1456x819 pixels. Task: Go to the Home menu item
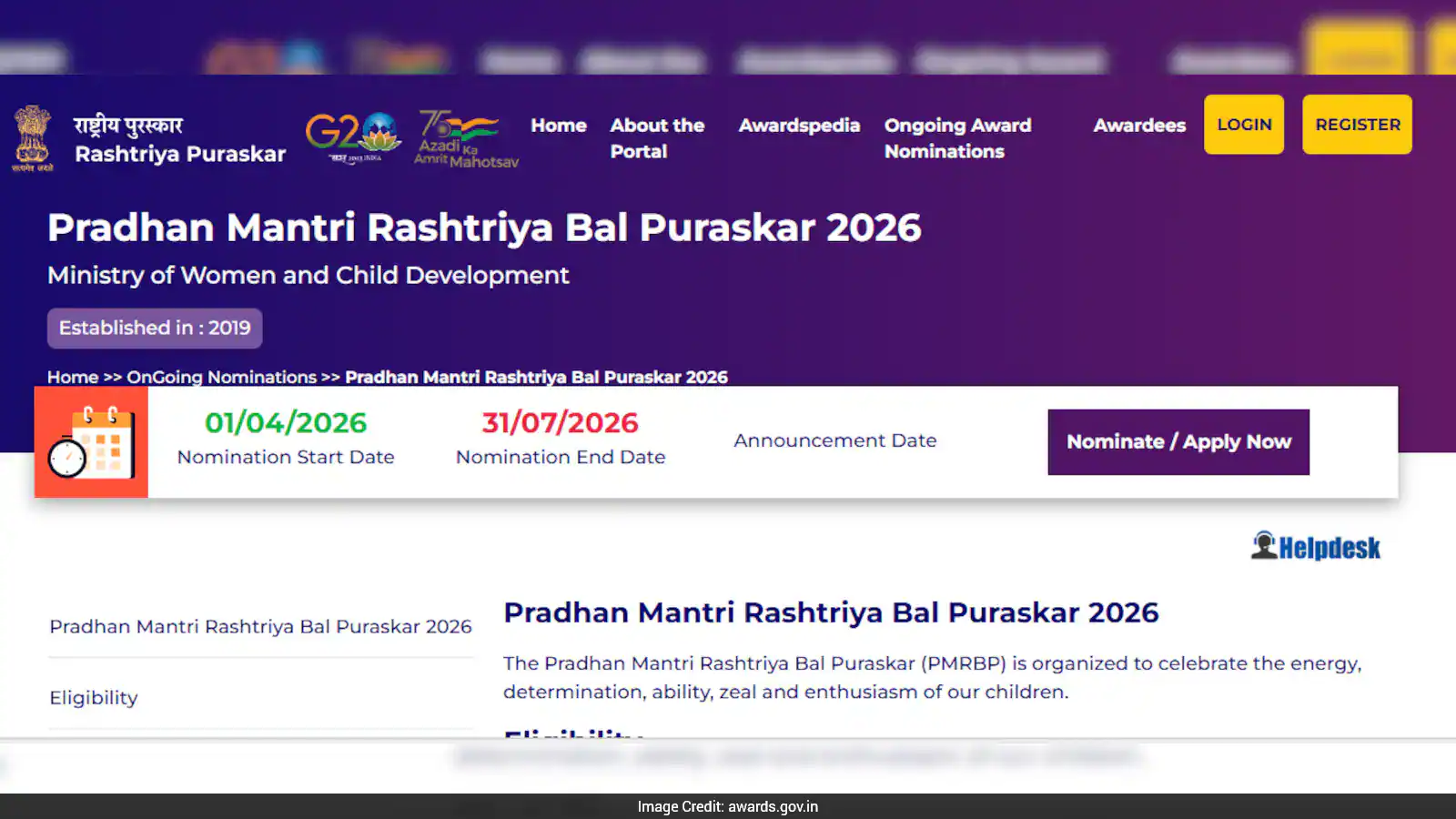coord(559,126)
